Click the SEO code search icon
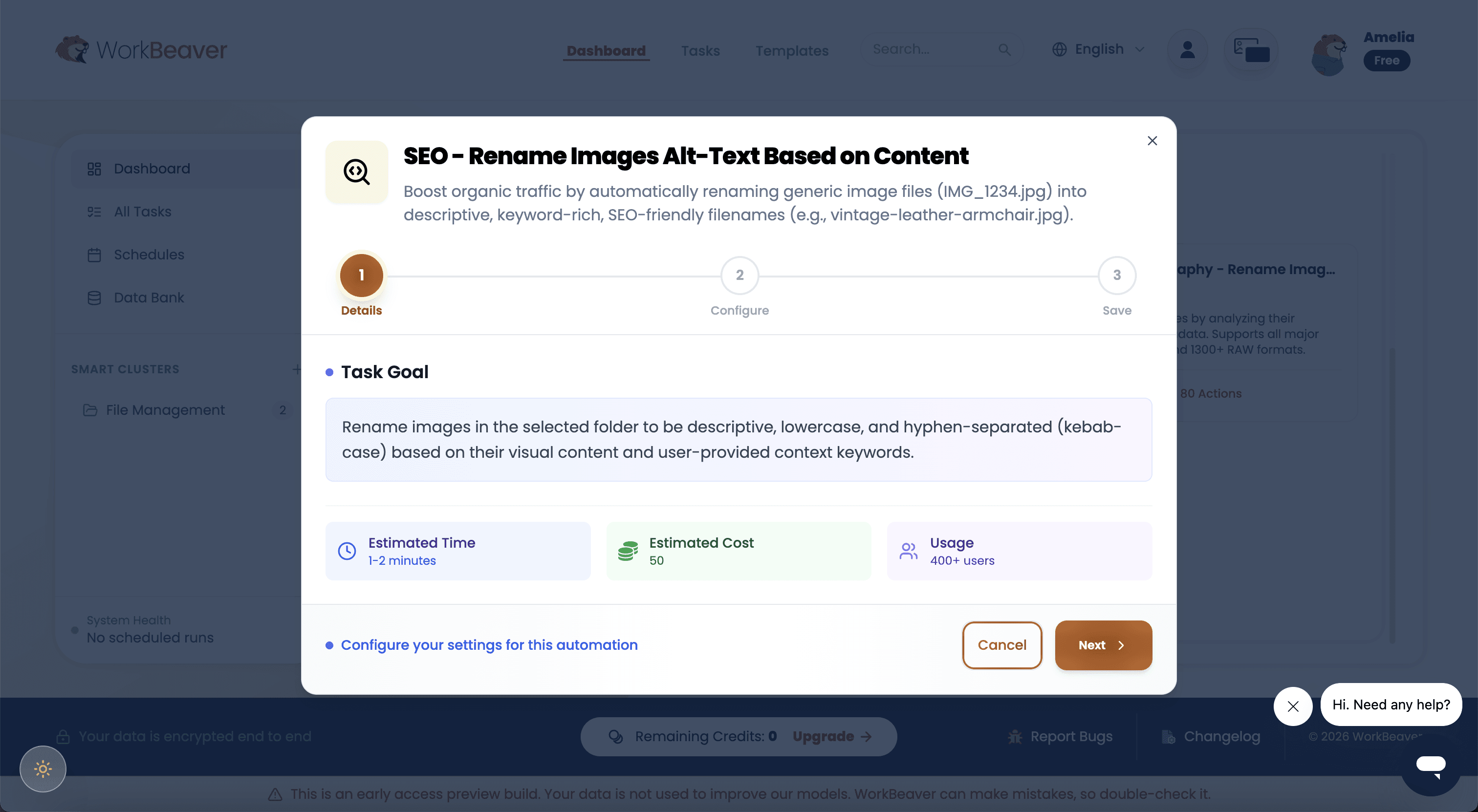 tap(356, 172)
